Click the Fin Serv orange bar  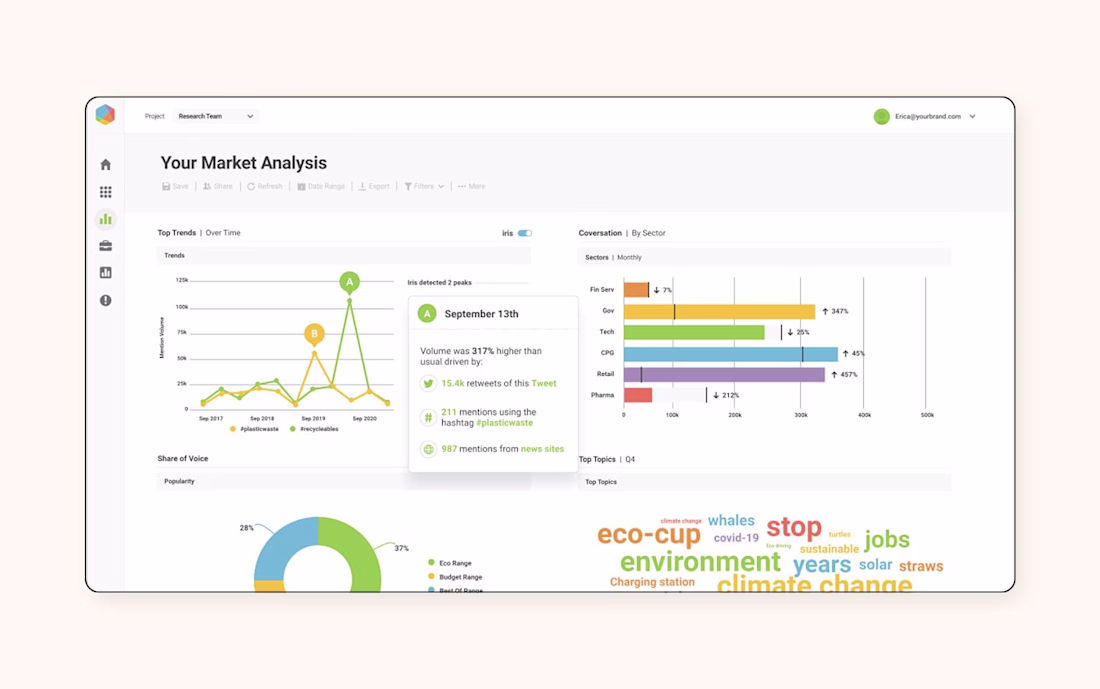pos(636,290)
